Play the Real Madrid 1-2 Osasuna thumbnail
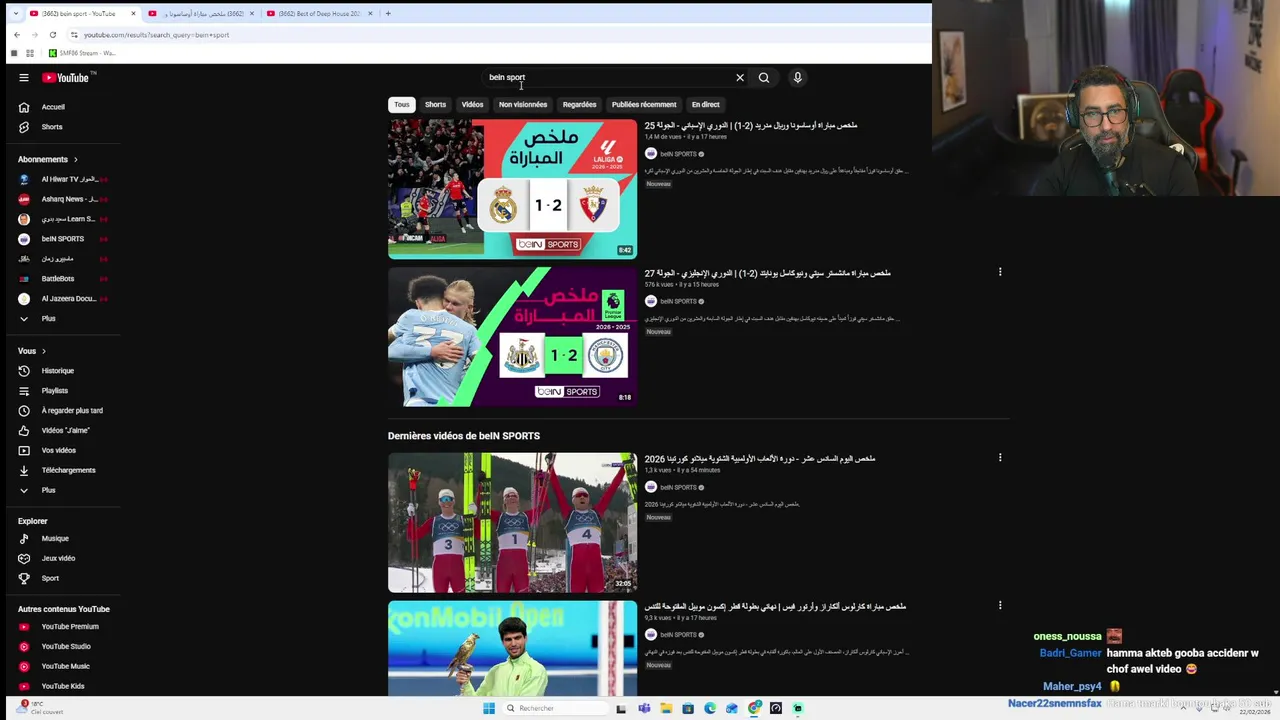Screen dimensions: 1280x720 tap(512, 189)
